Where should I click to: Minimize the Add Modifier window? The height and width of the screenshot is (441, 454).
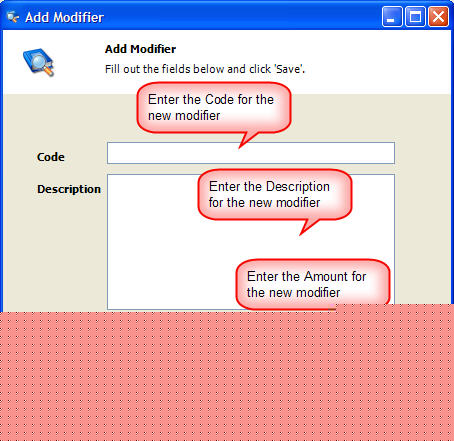(392, 16)
